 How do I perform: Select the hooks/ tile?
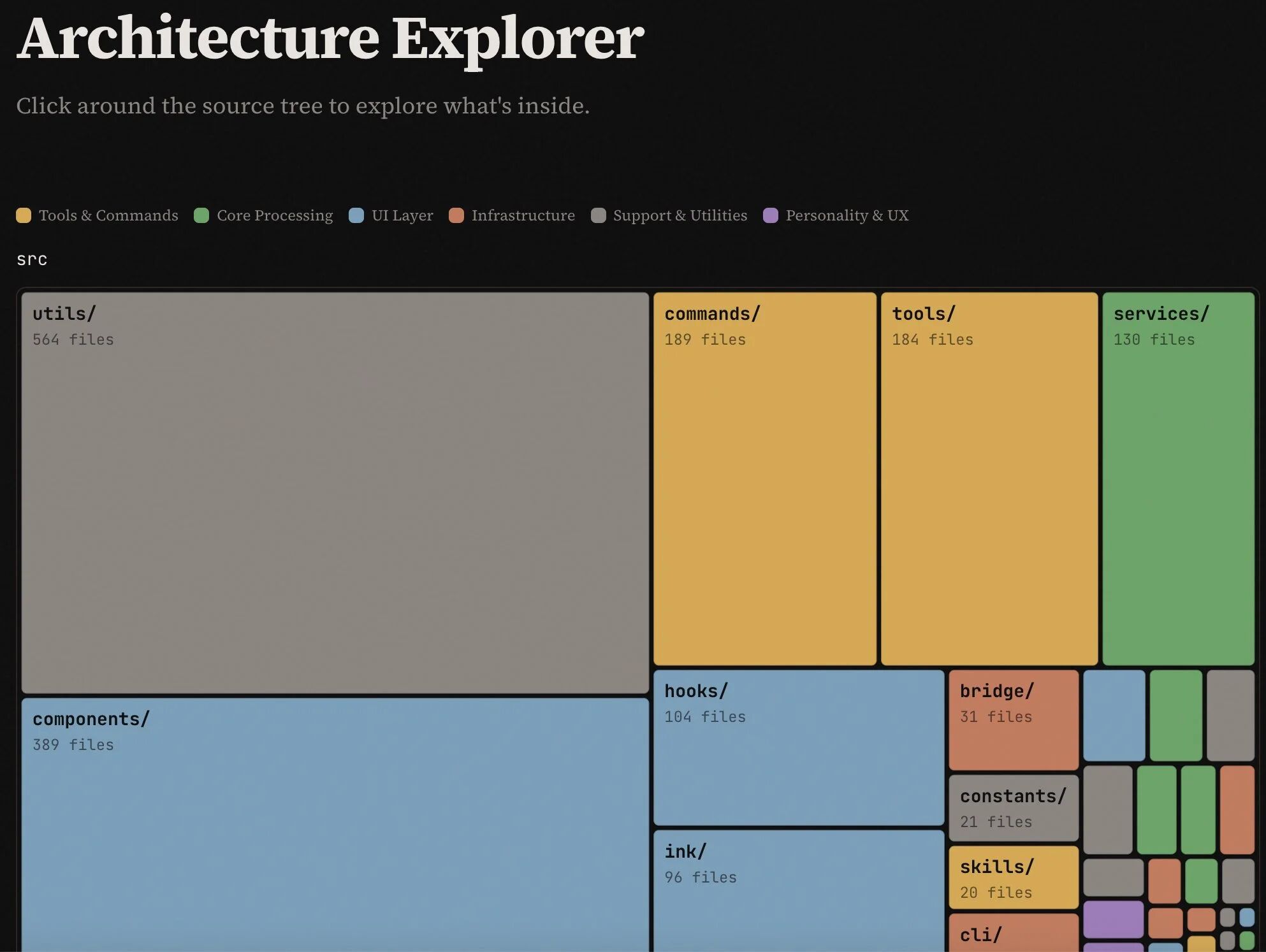(798, 747)
